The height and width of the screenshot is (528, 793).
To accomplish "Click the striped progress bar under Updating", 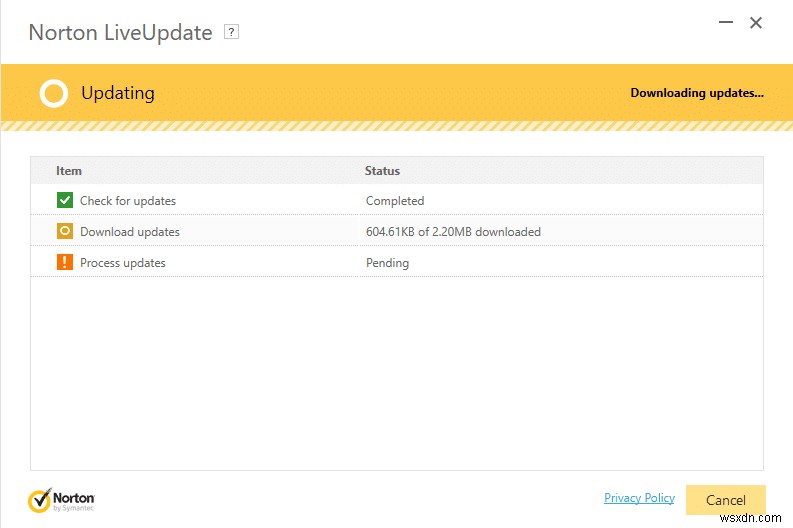I will [x=396, y=126].
